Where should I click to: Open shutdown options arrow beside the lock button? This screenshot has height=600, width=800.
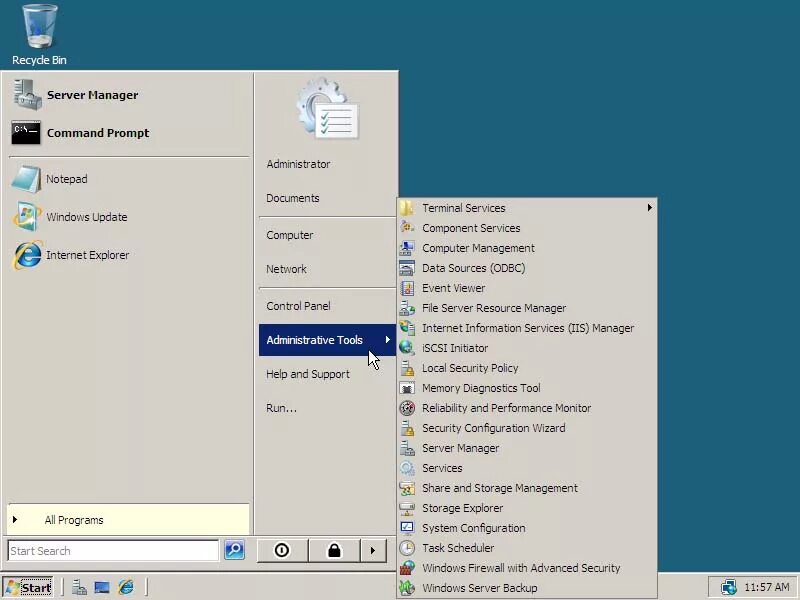(x=373, y=551)
